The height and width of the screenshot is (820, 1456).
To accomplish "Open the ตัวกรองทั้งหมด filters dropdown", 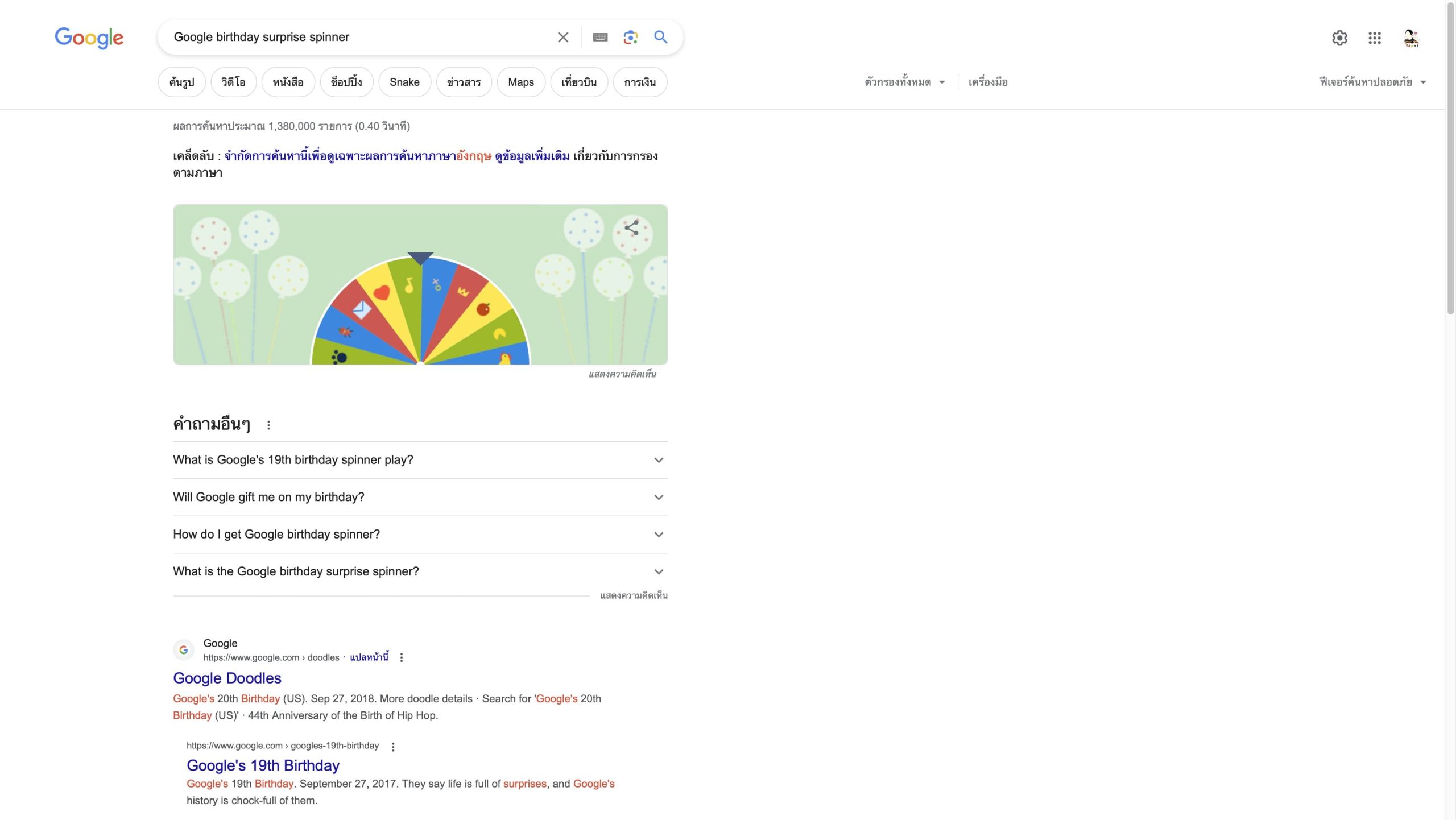I will [904, 82].
